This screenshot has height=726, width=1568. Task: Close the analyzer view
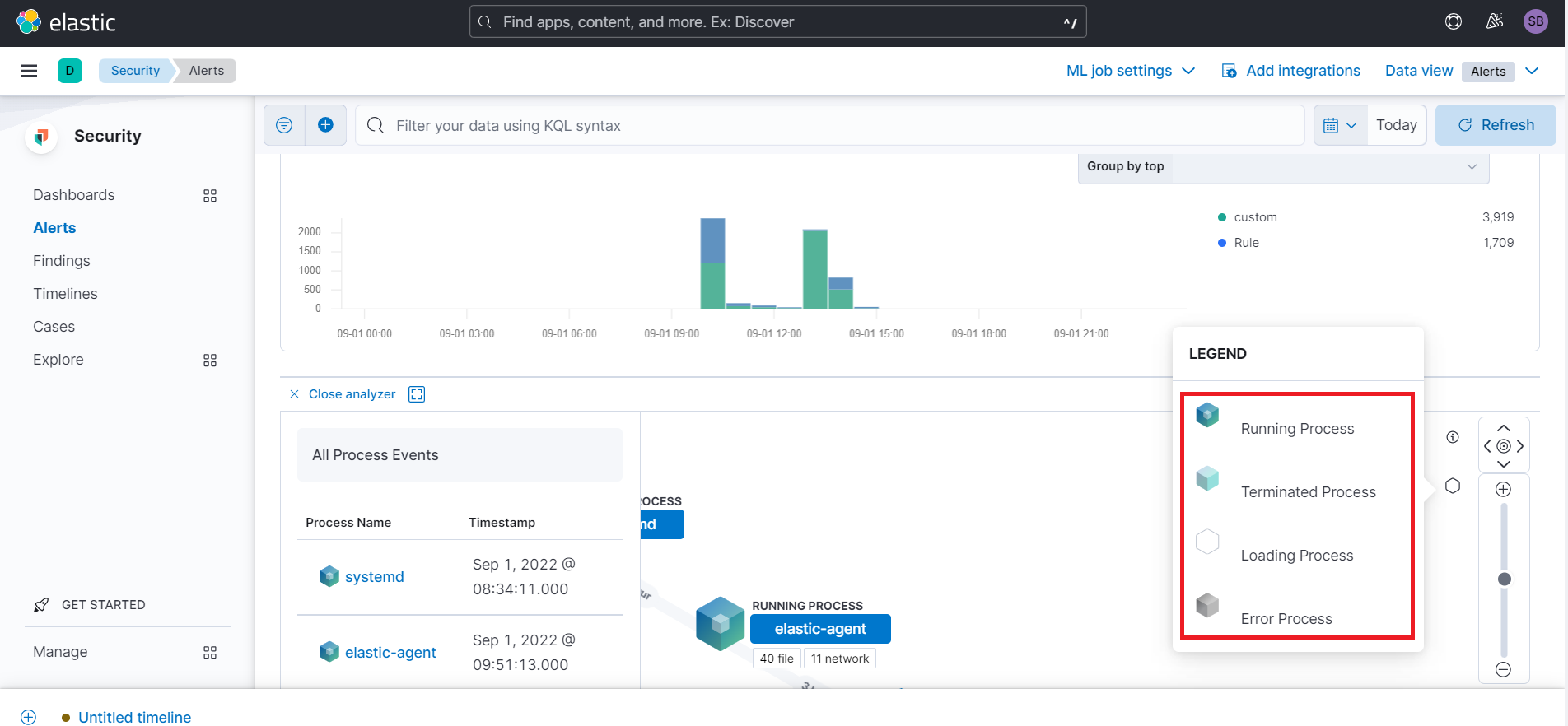point(343,394)
